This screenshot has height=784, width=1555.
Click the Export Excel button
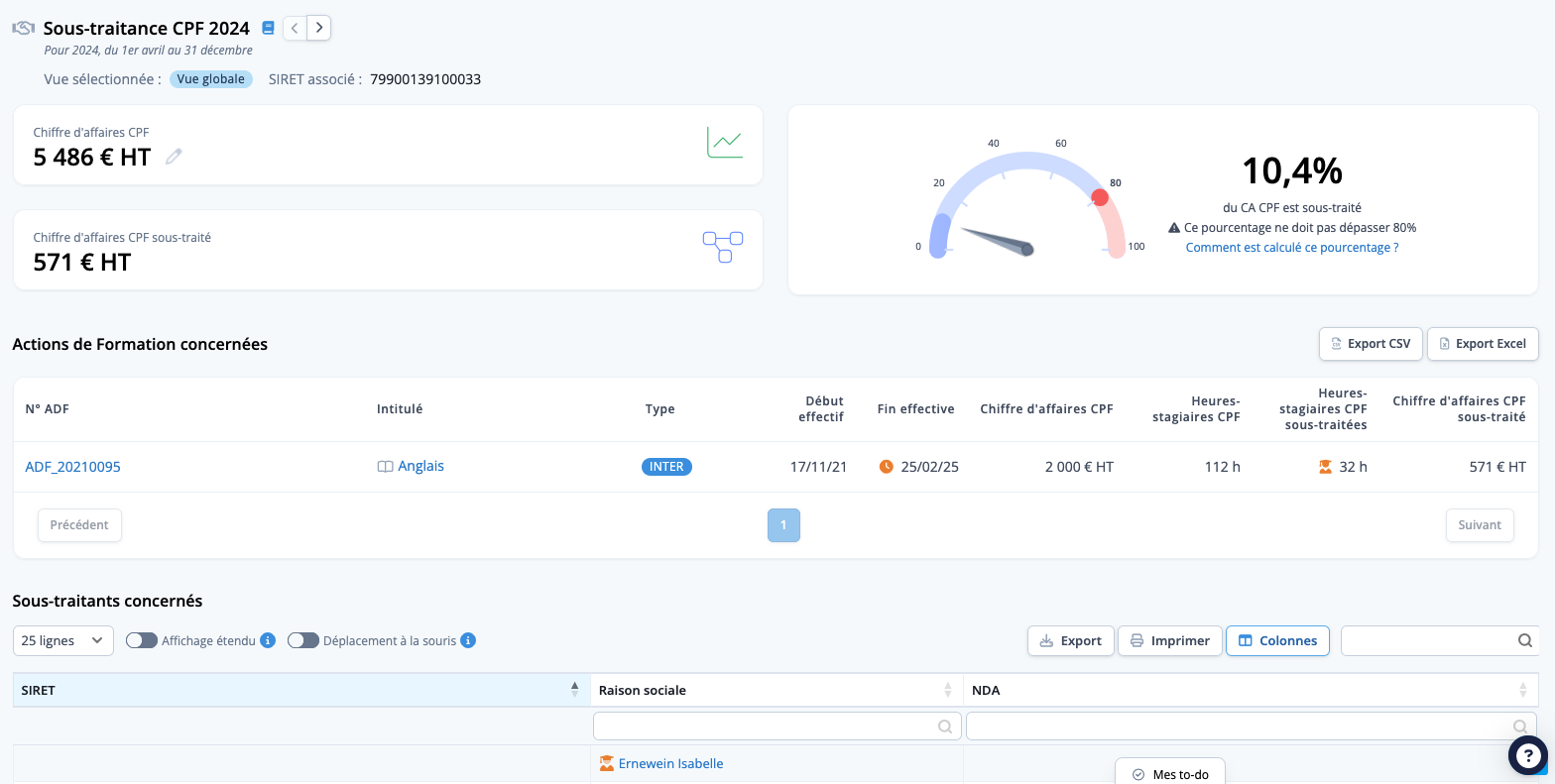point(1483,344)
